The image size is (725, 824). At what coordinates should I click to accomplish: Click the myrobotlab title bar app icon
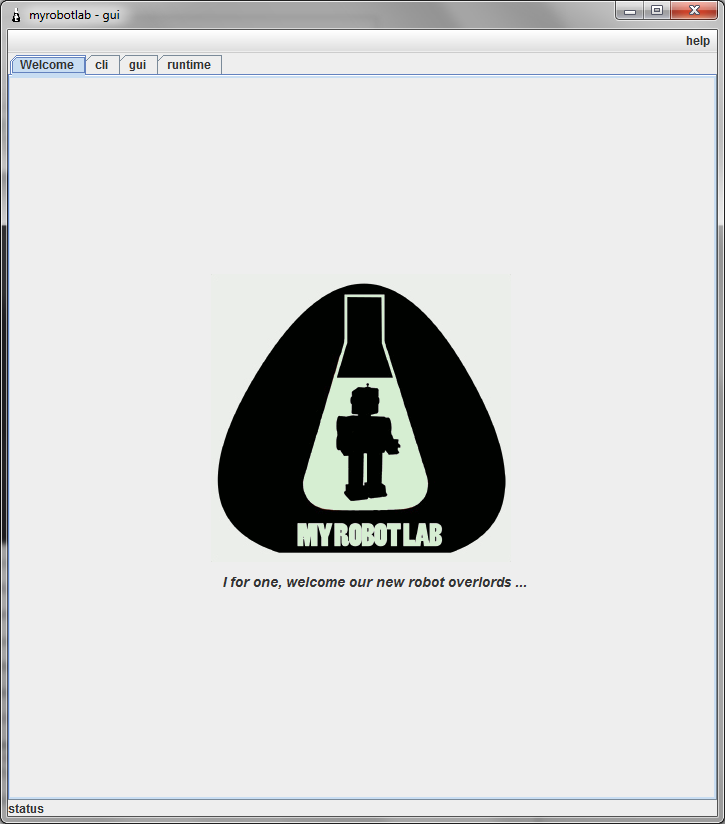click(x=16, y=15)
